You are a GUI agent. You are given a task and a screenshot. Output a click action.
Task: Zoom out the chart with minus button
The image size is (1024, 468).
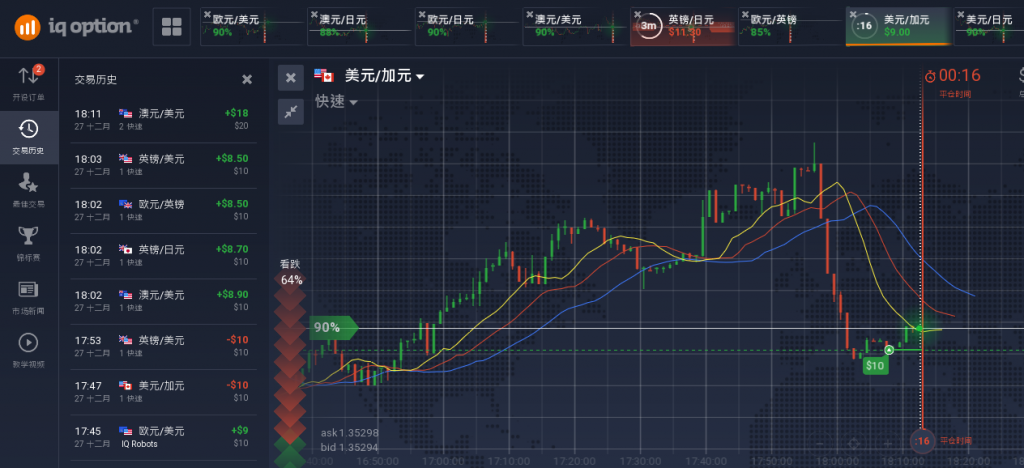tap(820, 443)
